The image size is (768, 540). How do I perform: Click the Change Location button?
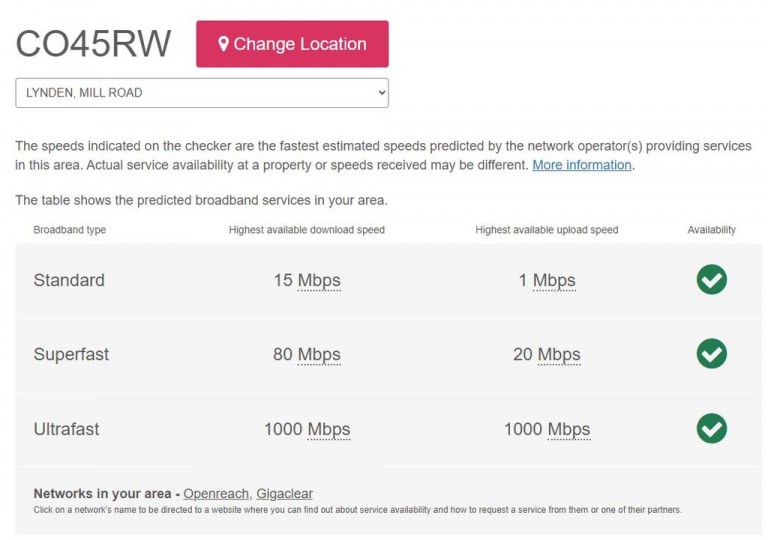pyautogui.click(x=292, y=44)
